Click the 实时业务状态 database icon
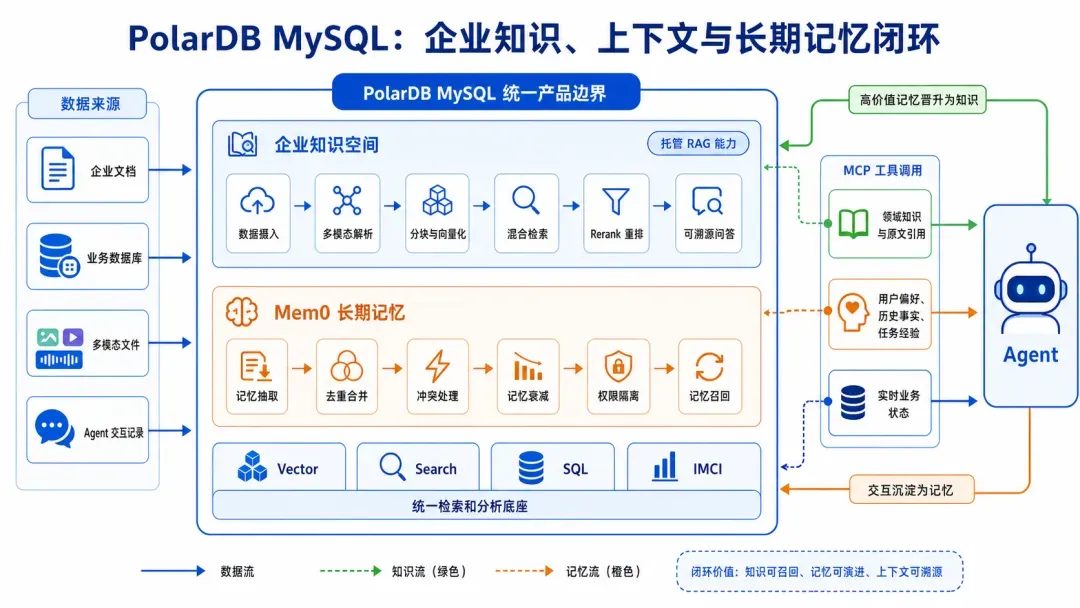The width and height of the screenshot is (1080, 608). [x=853, y=403]
